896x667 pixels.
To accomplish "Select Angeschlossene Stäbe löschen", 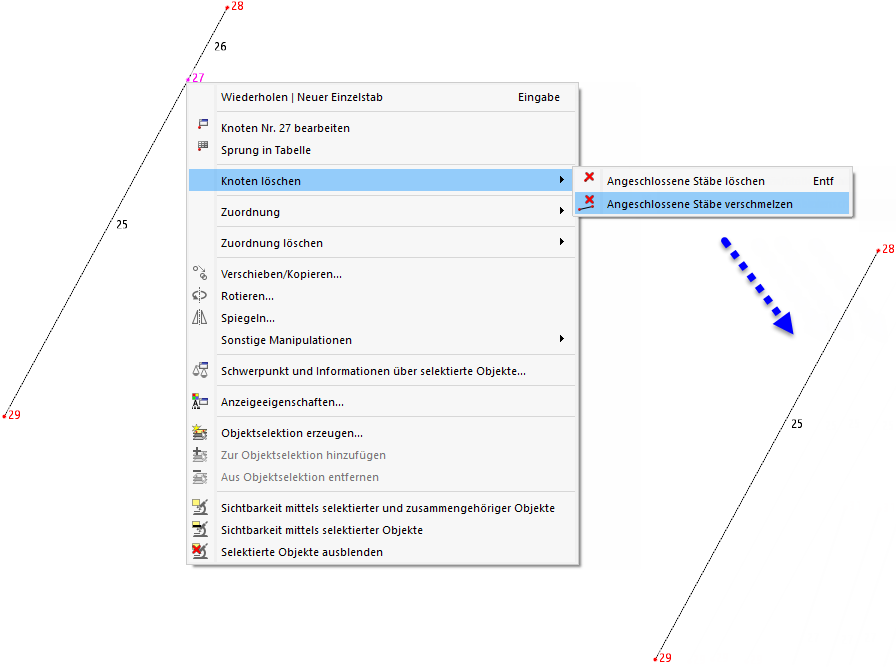I will 712,181.
